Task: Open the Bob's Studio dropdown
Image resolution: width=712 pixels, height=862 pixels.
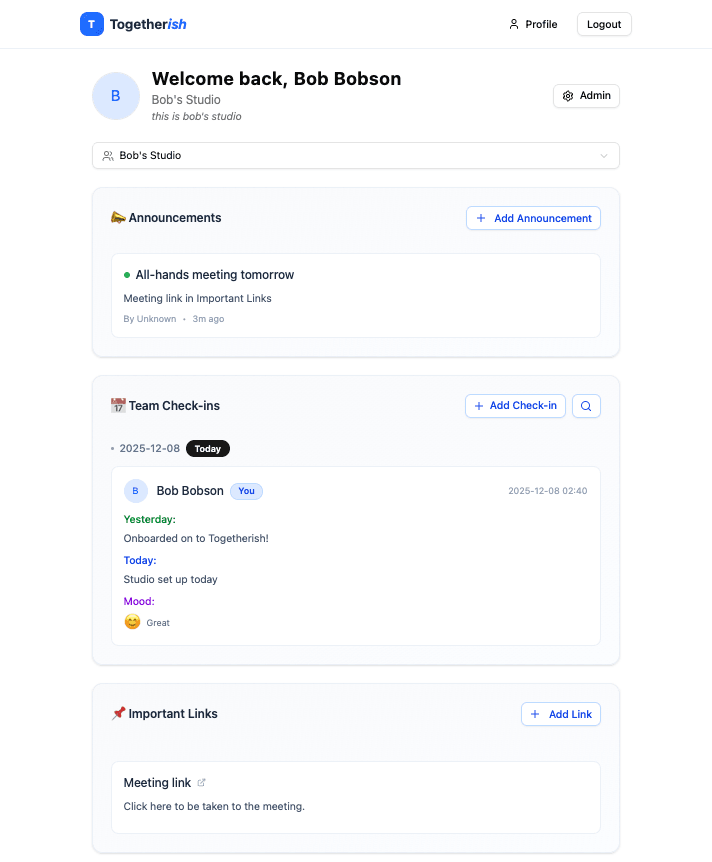Action: (355, 155)
